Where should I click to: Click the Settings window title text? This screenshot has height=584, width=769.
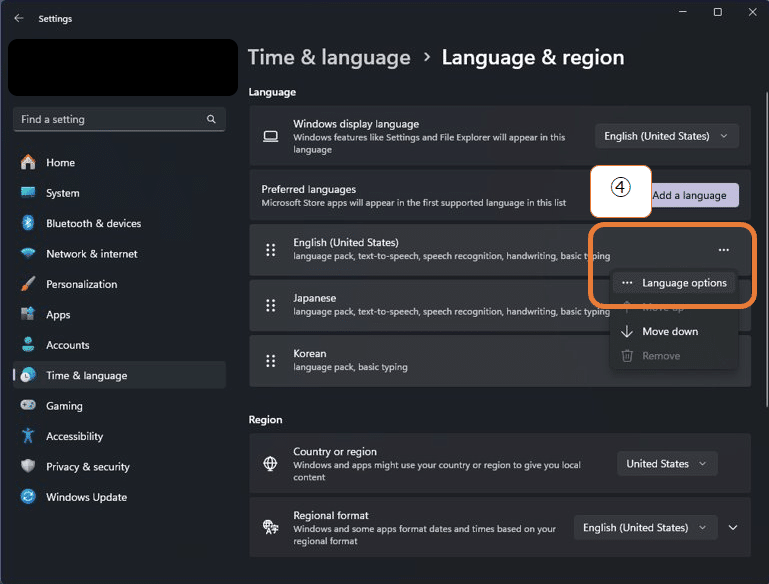tap(55, 19)
